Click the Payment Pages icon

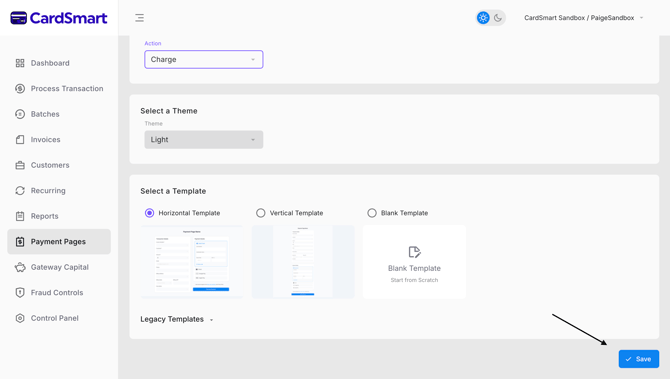[x=20, y=242]
